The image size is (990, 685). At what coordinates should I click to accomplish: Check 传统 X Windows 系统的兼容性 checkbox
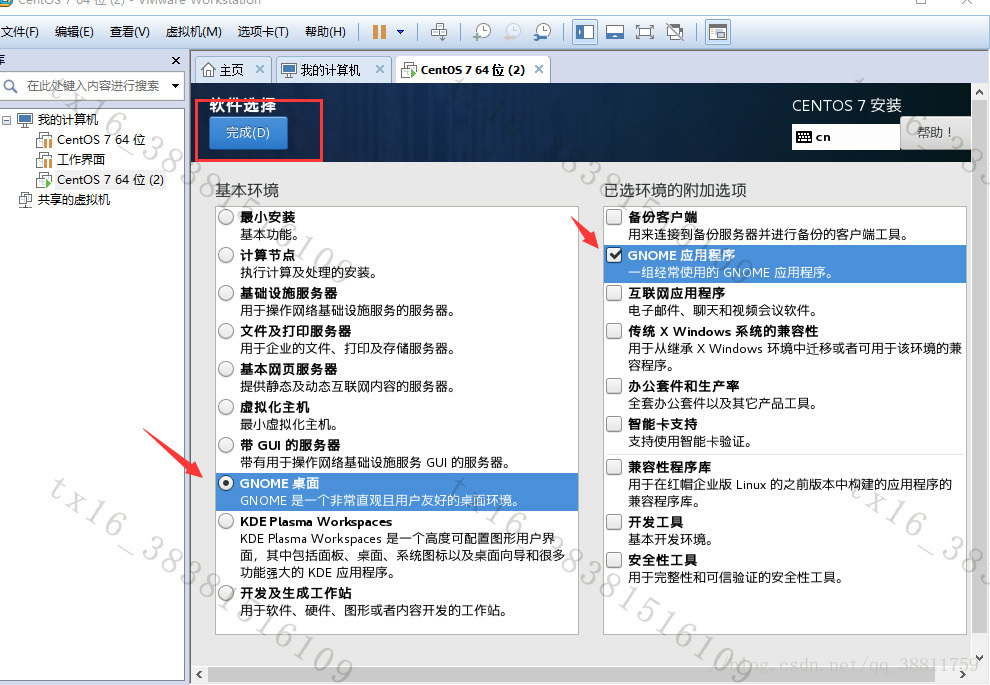tap(614, 331)
